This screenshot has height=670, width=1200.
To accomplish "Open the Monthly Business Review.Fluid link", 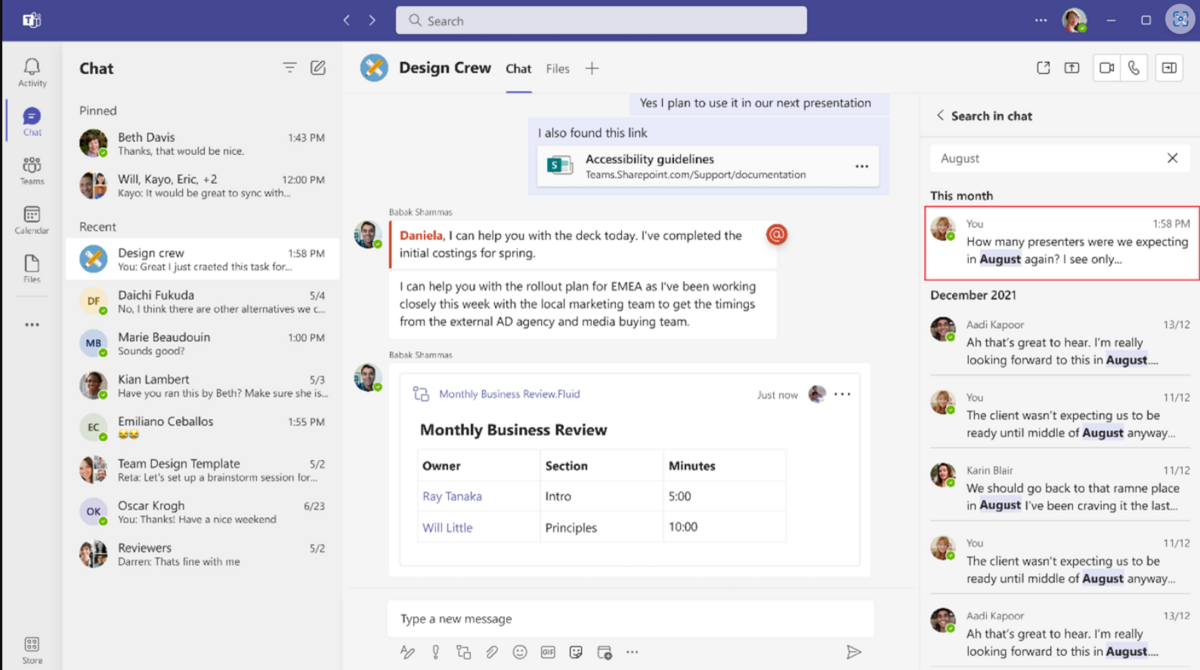I will 509,394.
